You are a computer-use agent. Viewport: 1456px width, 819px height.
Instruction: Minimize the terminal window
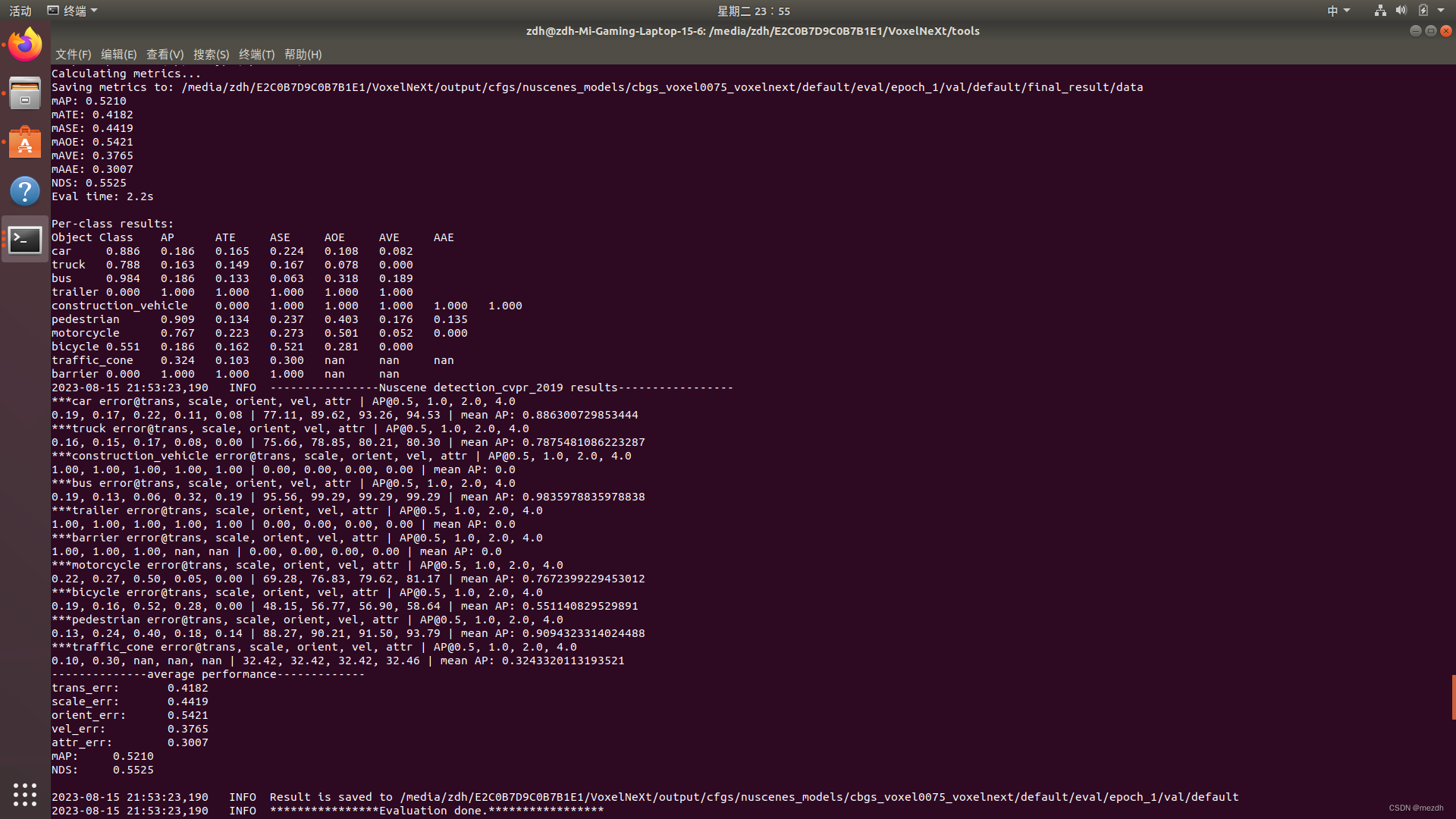click(x=1415, y=31)
